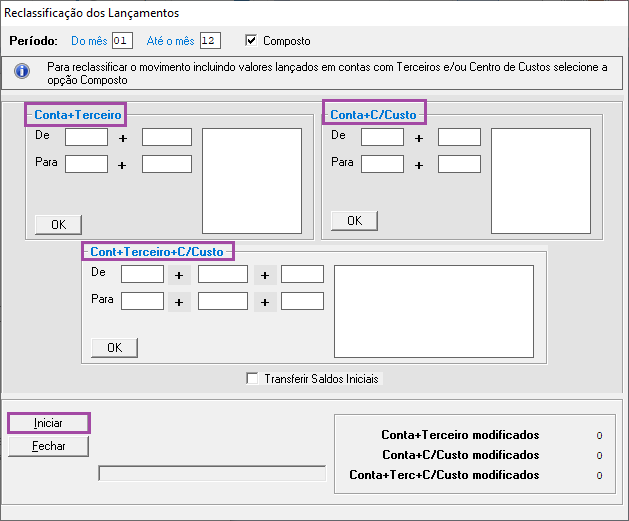Toggle the Composto checkbox
The height and width of the screenshot is (521, 629).
click(x=251, y=41)
